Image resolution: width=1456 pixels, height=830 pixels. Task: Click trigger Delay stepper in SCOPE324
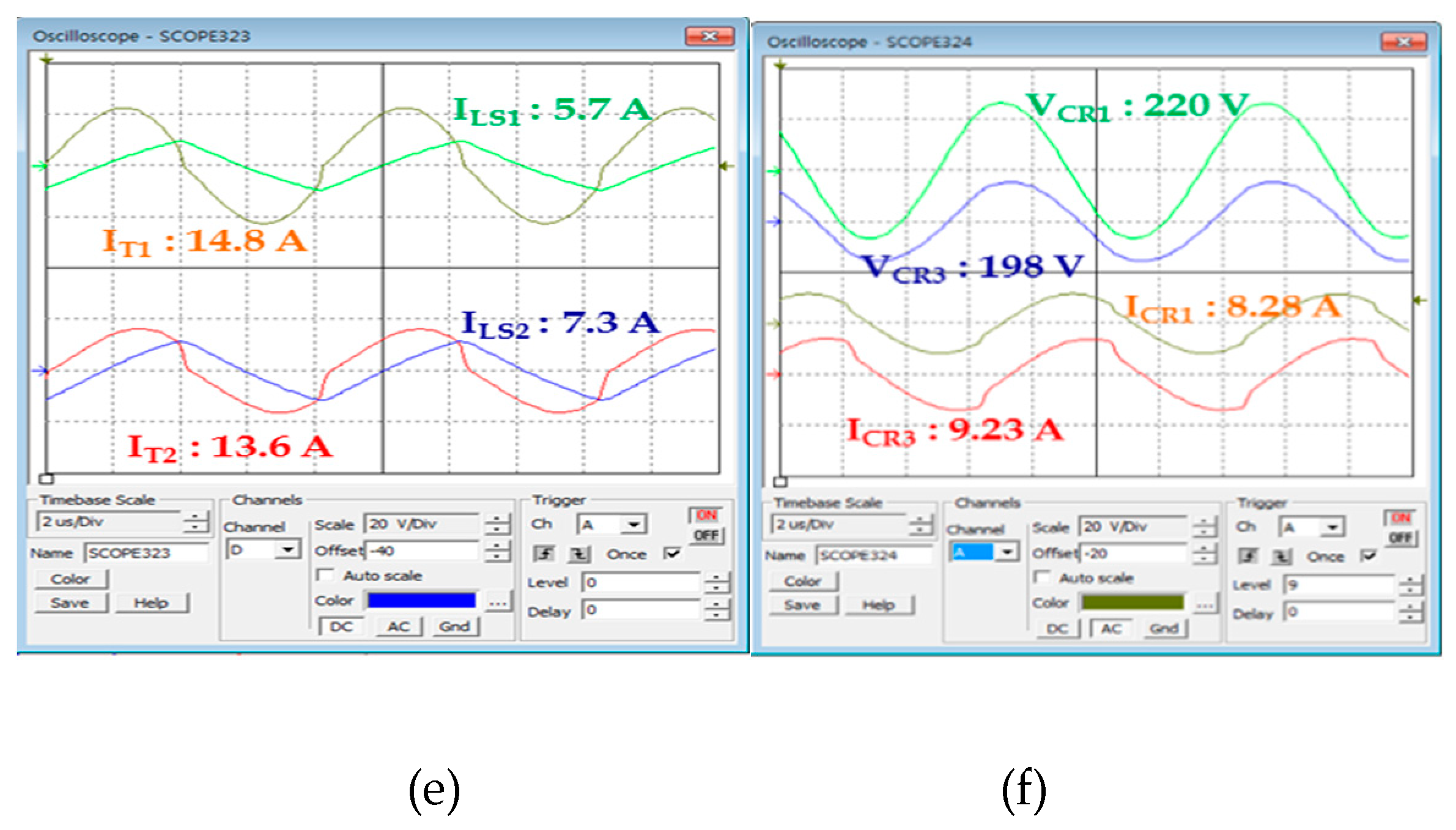click(x=1411, y=612)
